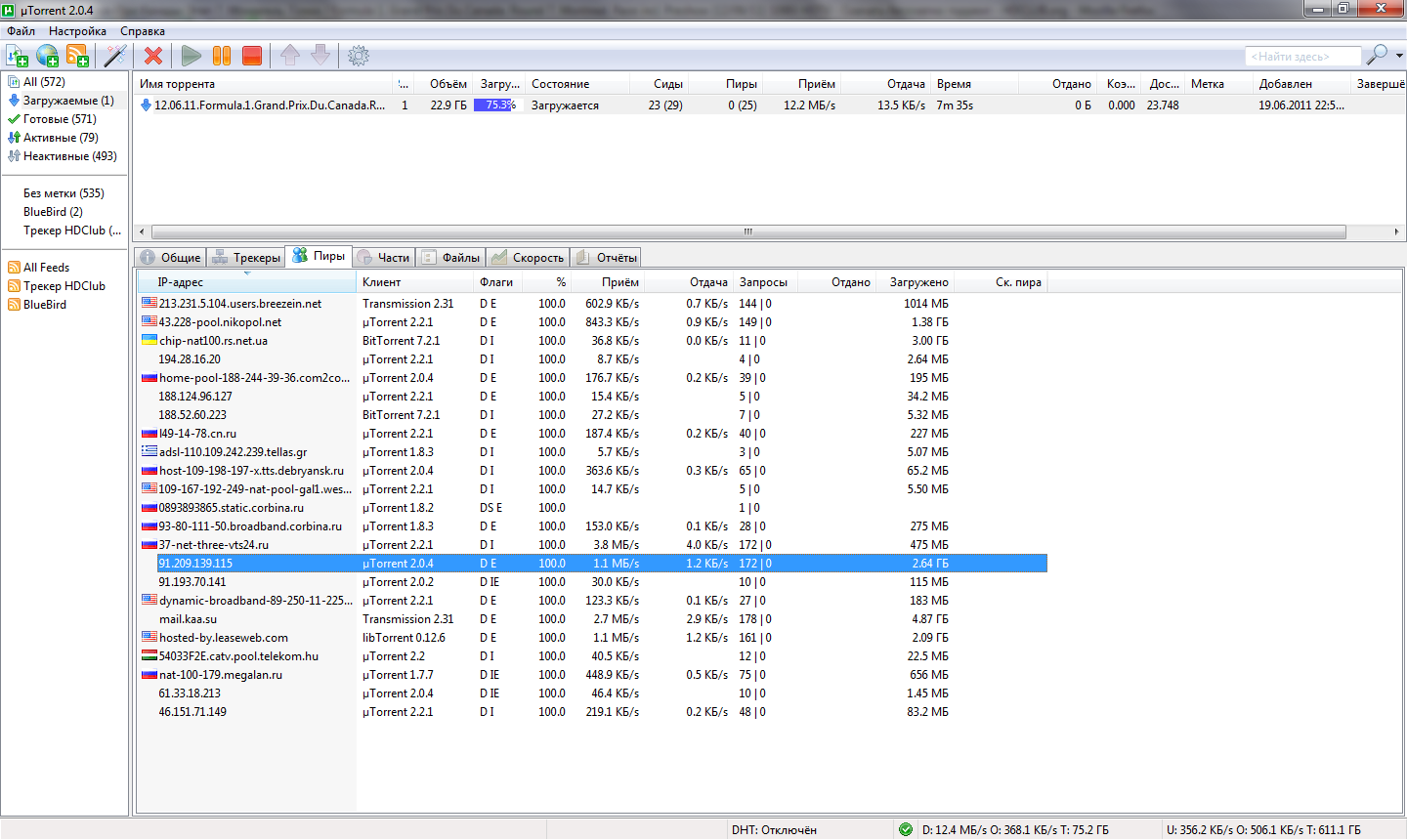Select the Готовые (571) category
1407x840 pixels.
[x=59, y=119]
